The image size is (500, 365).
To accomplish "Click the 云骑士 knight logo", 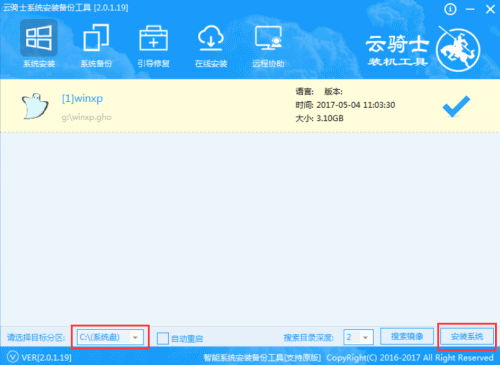I will tap(458, 49).
